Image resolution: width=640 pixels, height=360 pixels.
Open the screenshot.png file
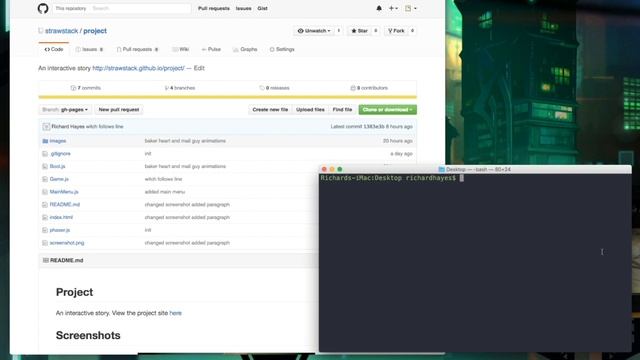[67, 243]
